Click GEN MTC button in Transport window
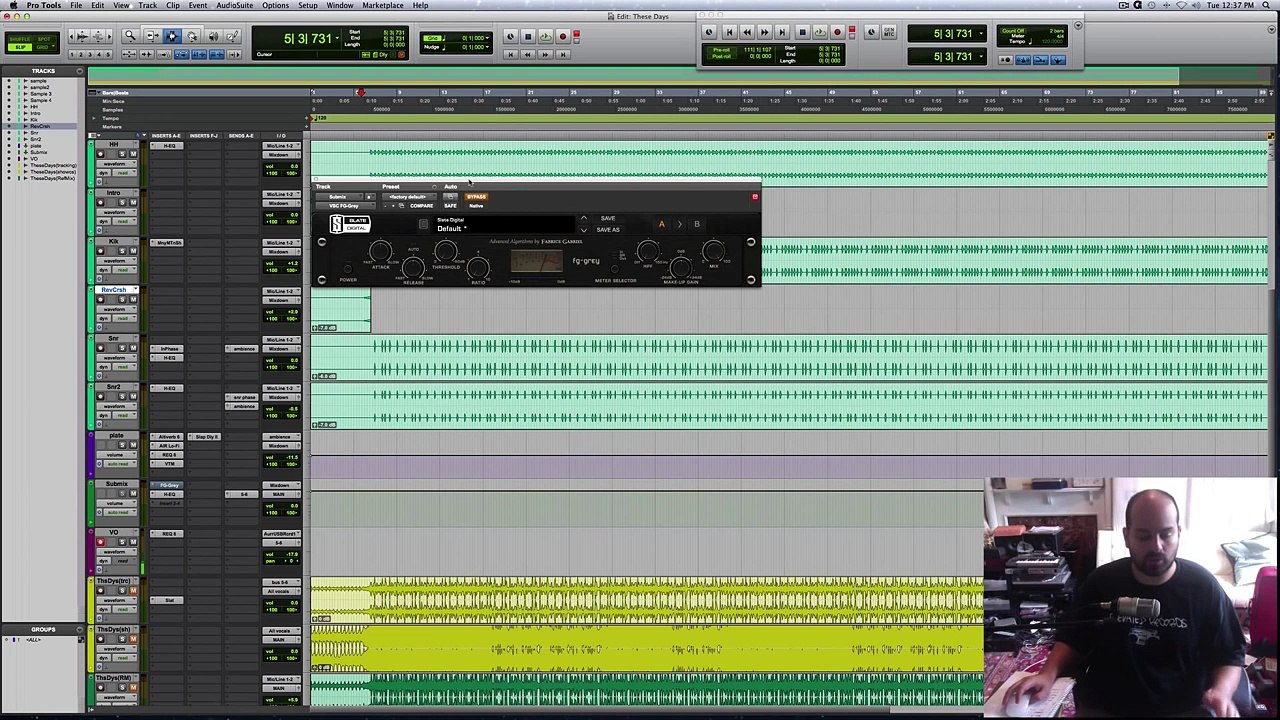The height and width of the screenshot is (720, 1280). pos(889,32)
